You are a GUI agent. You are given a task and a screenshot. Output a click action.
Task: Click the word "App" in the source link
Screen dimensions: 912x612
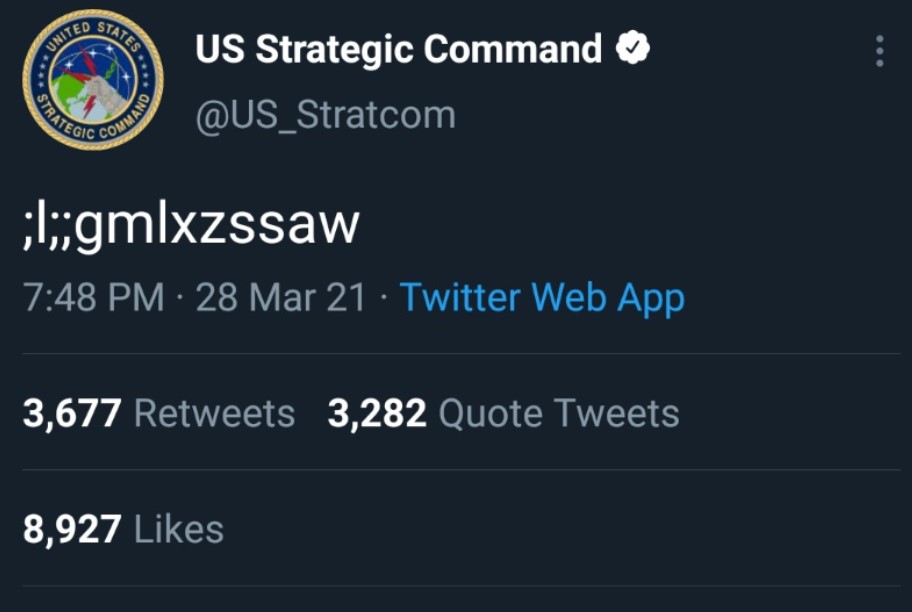(x=650, y=298)
